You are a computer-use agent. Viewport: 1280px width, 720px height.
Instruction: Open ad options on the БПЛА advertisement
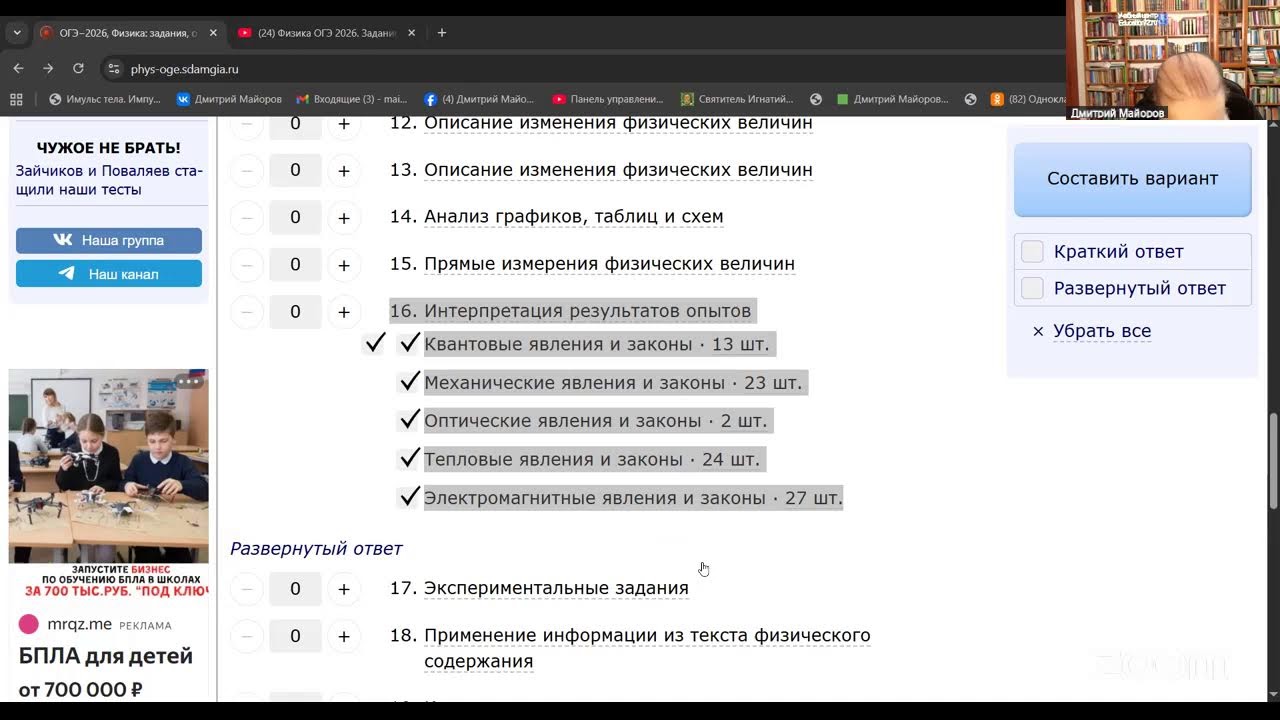(189, 381)
